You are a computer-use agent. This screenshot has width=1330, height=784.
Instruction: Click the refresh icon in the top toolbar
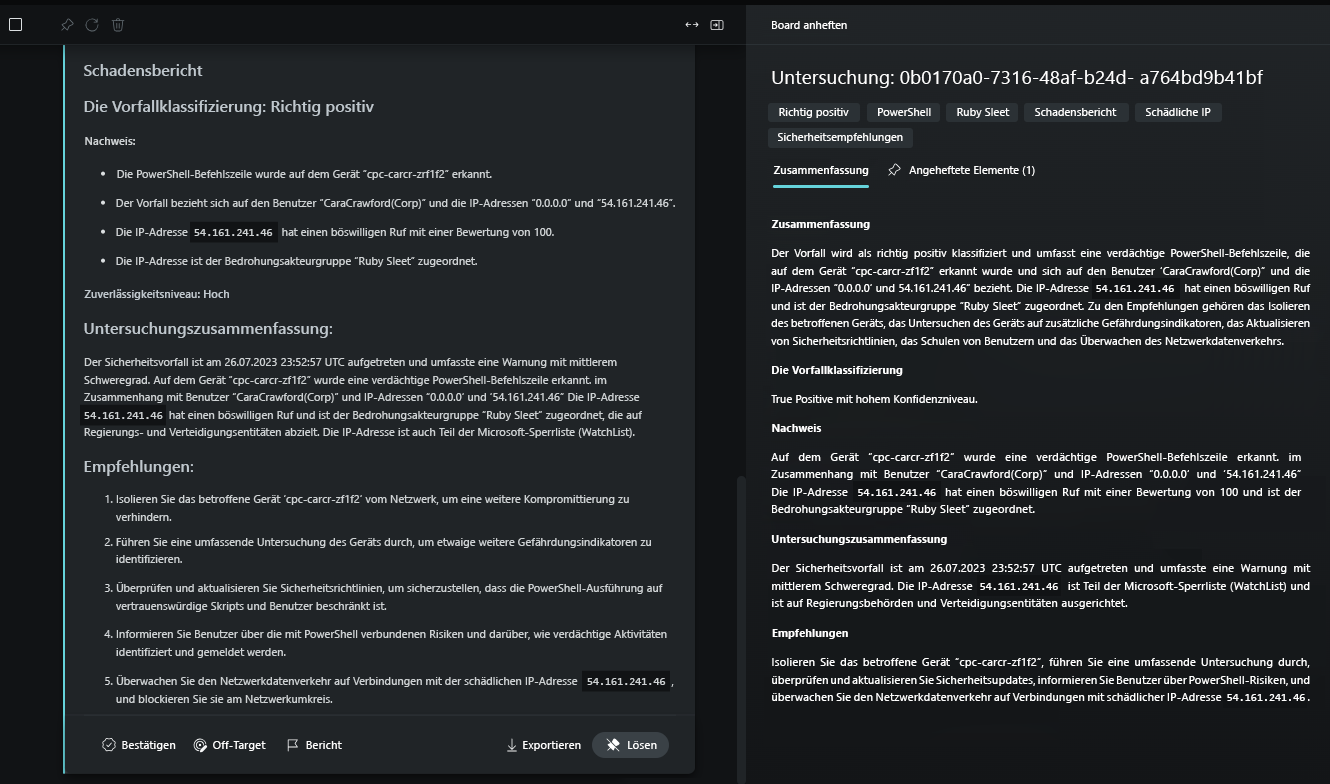pyautogui.click(x=92, y=25)
